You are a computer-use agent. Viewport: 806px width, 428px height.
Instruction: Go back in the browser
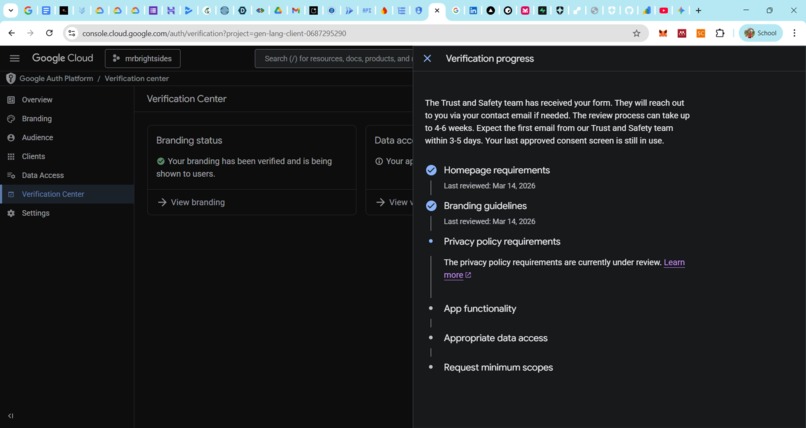(x=12, y=33)
